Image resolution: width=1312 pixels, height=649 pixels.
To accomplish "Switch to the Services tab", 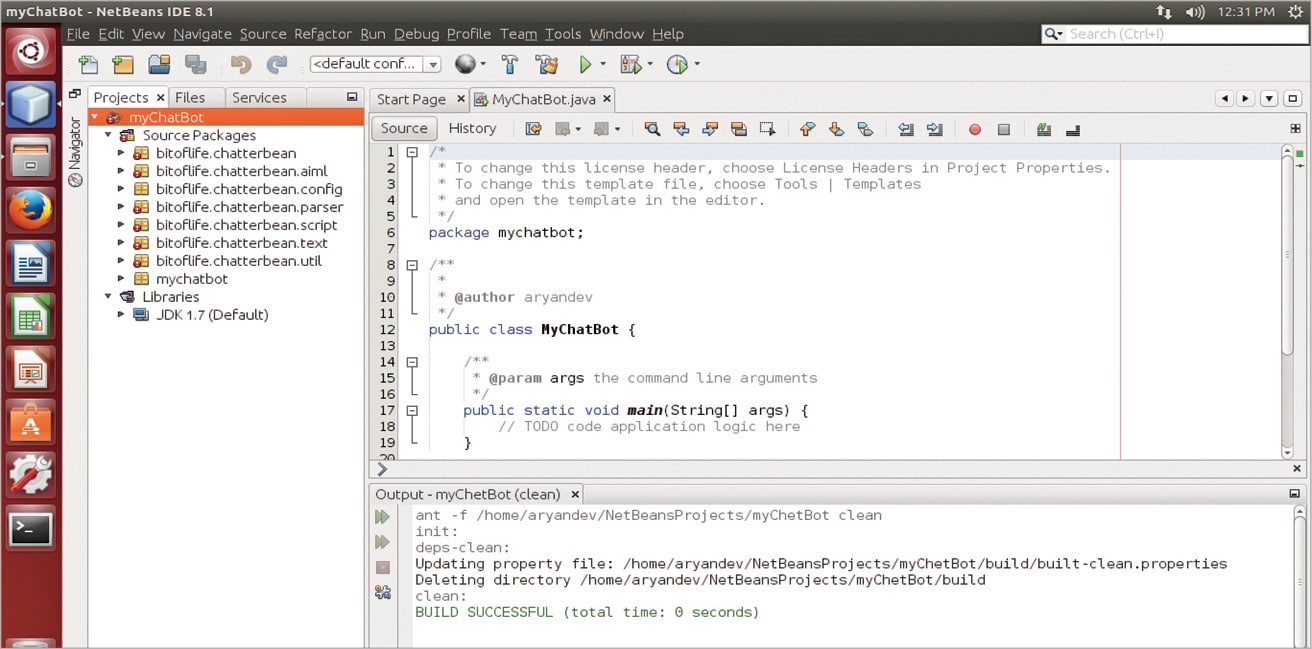I will click(x=259, y=97).
